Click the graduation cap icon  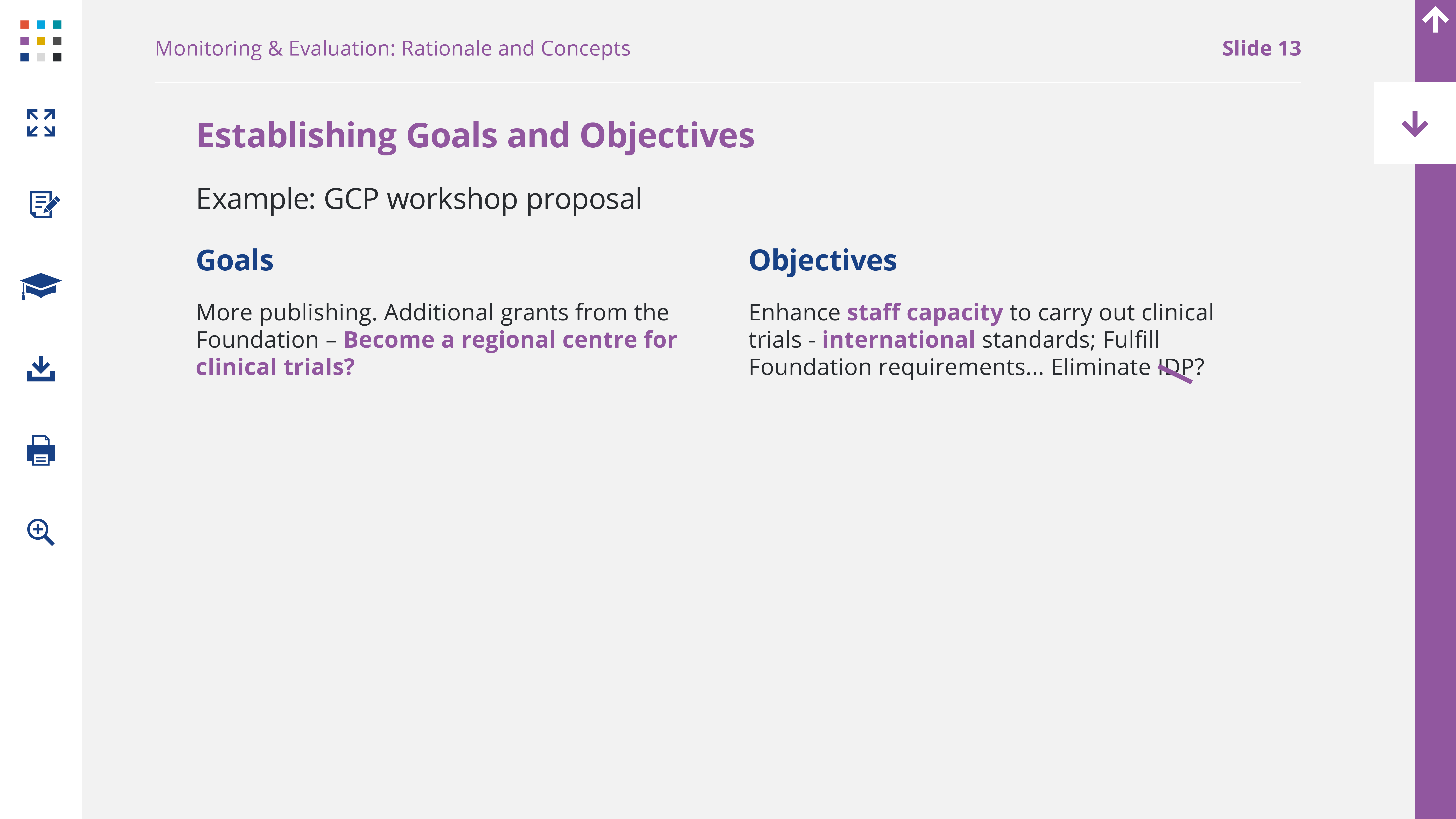point(41,285)
